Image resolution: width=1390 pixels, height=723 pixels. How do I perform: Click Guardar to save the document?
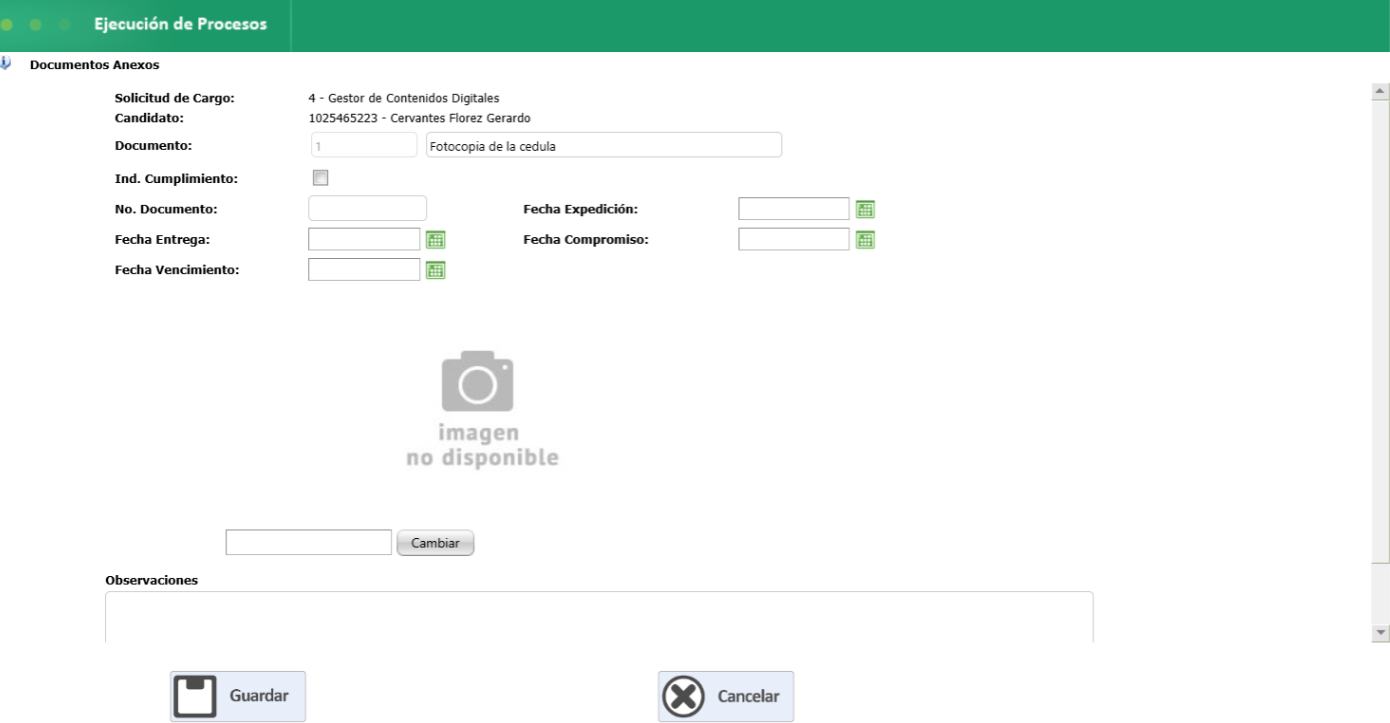238,696
